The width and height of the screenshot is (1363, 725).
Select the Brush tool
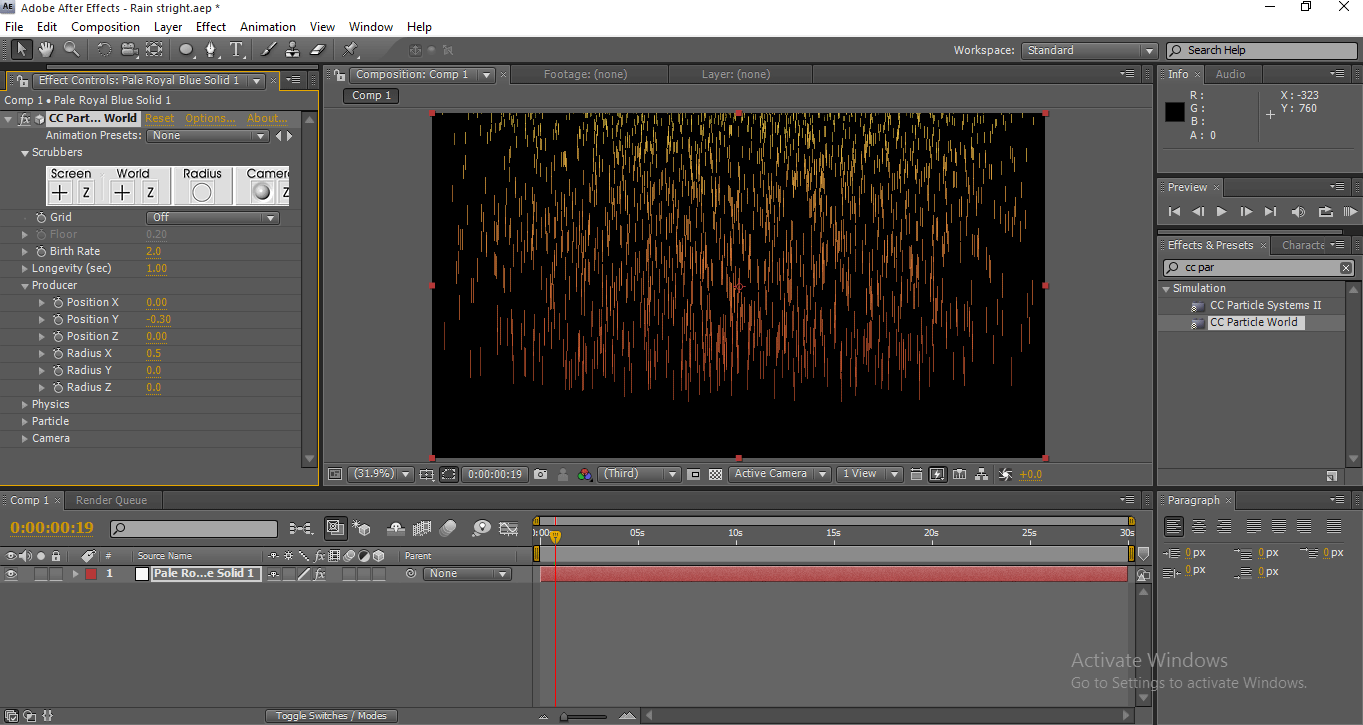[268, 49]
